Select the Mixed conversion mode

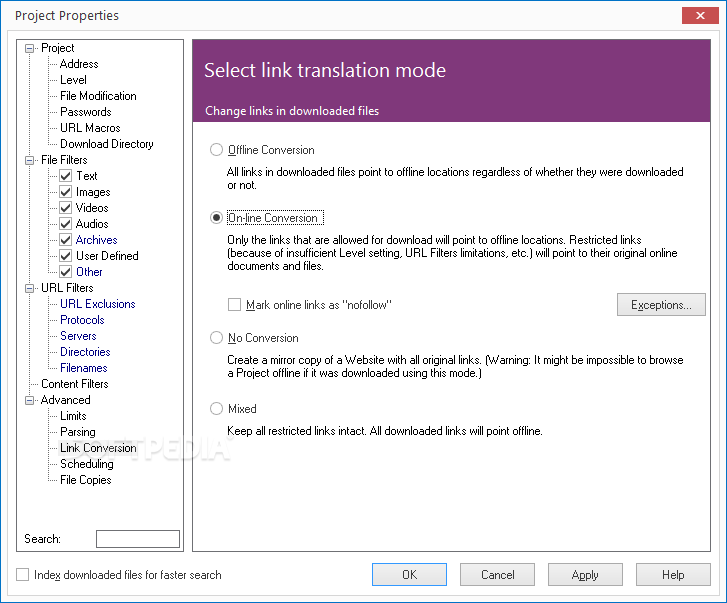click(x=216, y=408)
